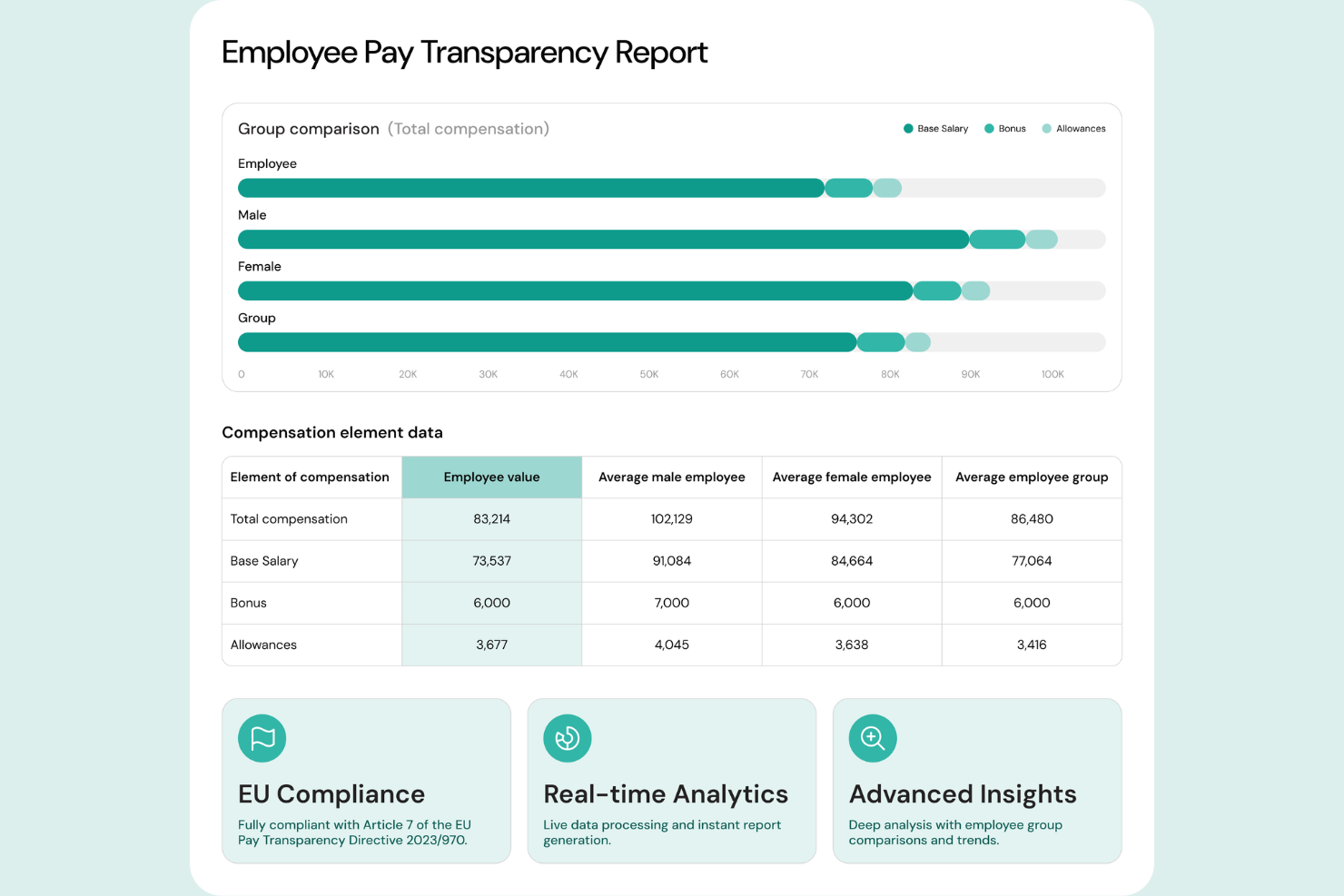1344x896 pixels.
Task: Click the 50K axis tick label
Action: point(649,374)
